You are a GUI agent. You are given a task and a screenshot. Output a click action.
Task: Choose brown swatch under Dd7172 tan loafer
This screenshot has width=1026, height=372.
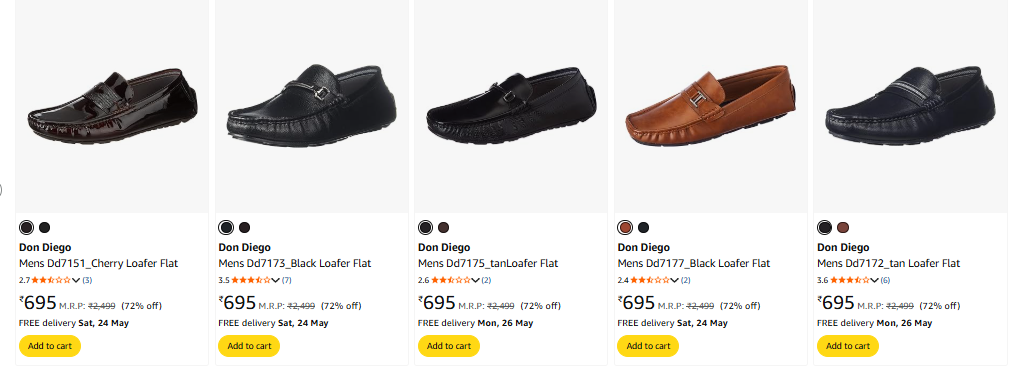point(843,228)
